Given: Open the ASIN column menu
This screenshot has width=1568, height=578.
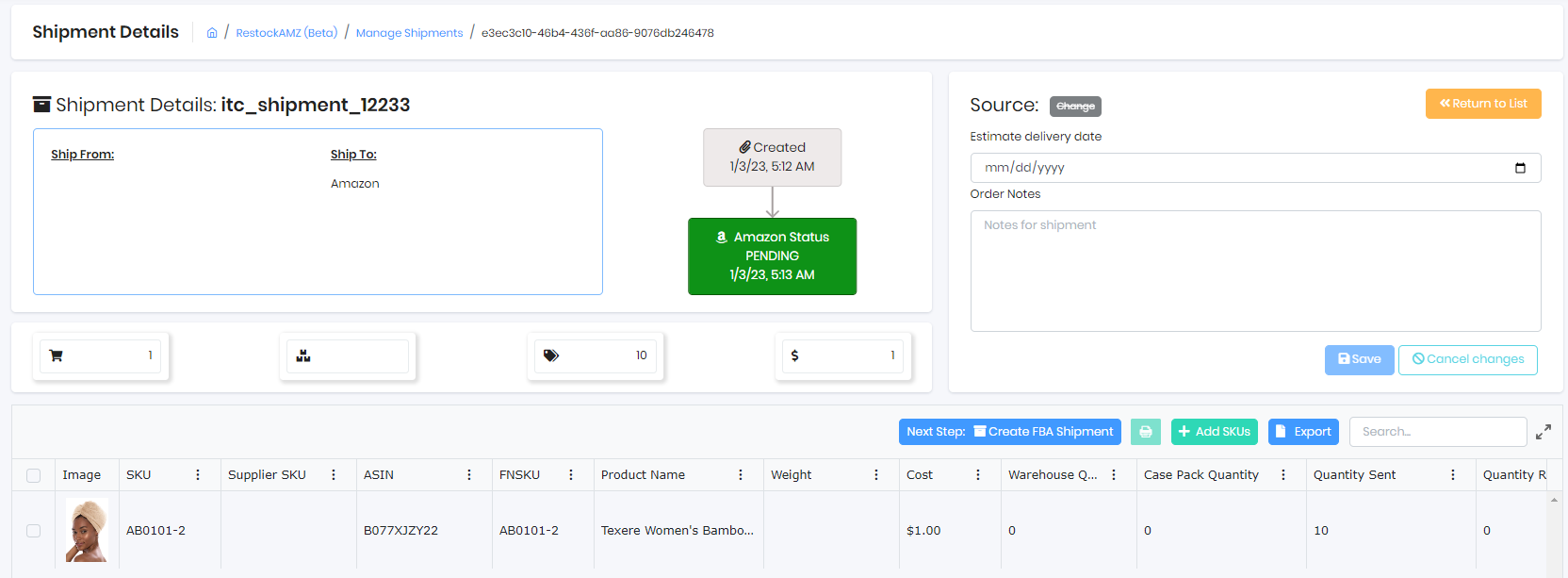Looking at the screenshot, I should pyautogui.click(x=469, y=475).
